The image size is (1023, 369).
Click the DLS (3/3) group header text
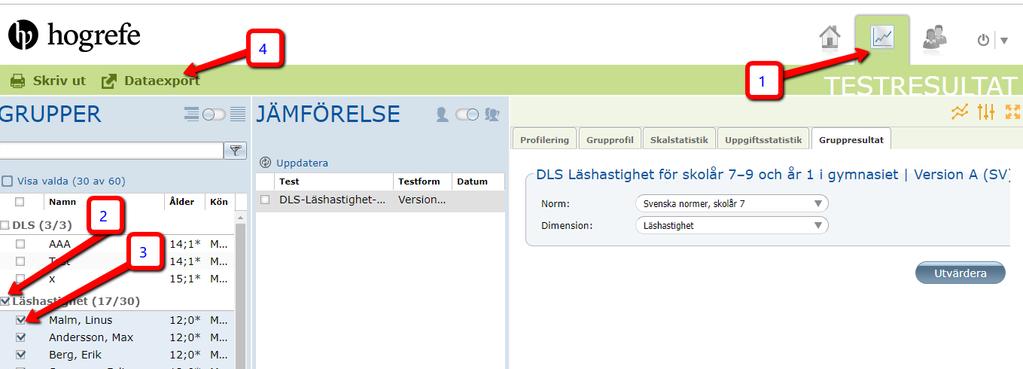pos(42,226)
